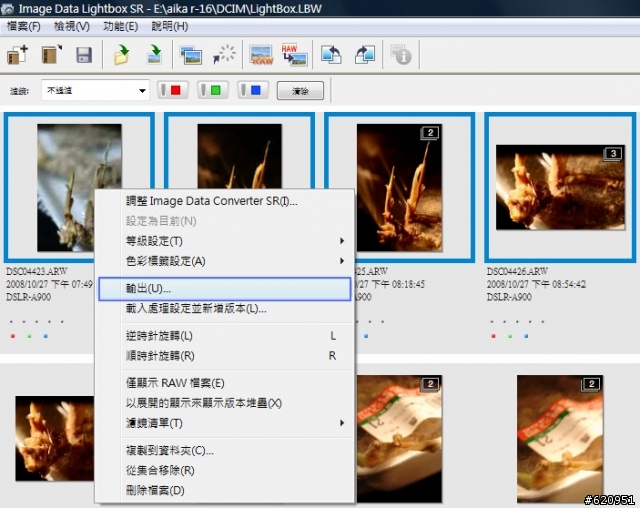Click the stacked images toolbar icon
Viewport: 640px width, 508px height.
192,55
